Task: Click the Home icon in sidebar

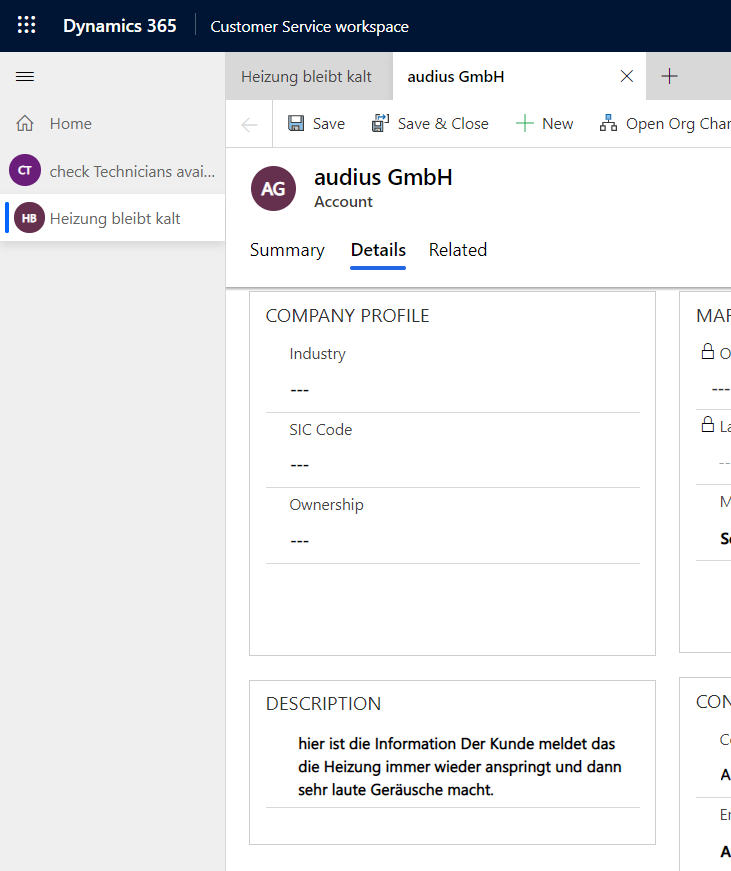Action: coord(25,124)
